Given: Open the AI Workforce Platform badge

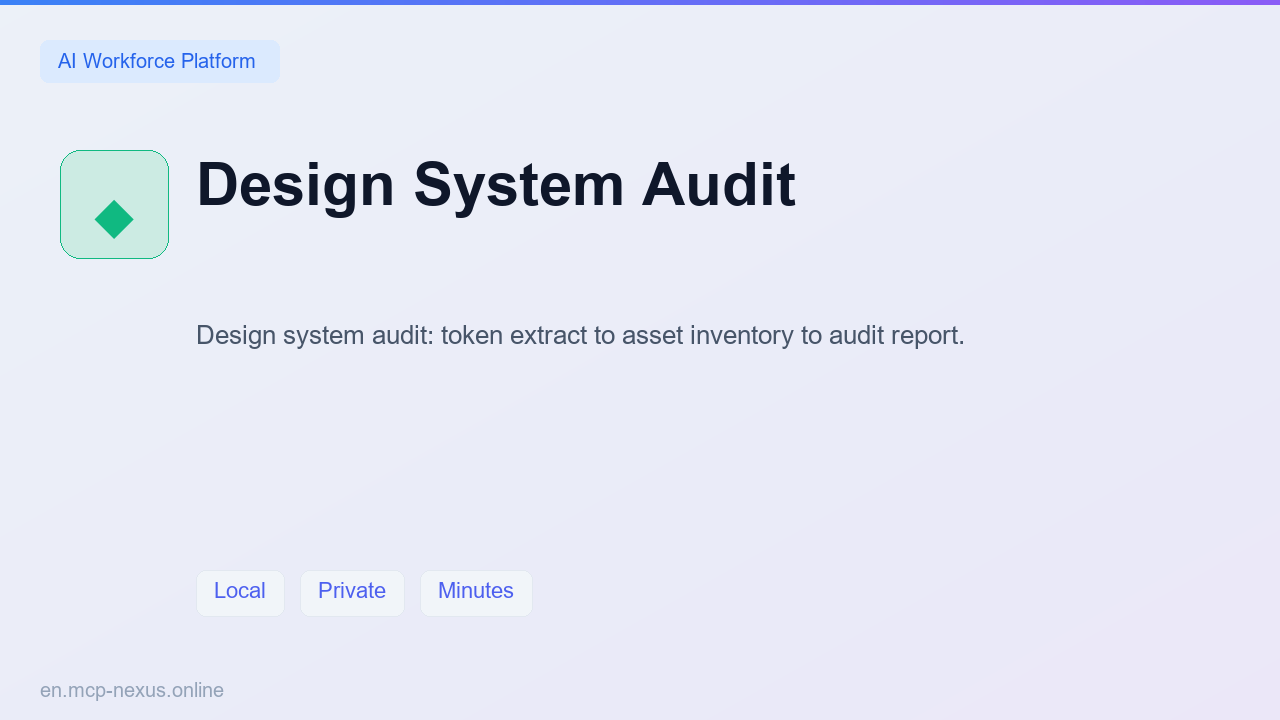Looking at the screenshot, I should (160, 61).
